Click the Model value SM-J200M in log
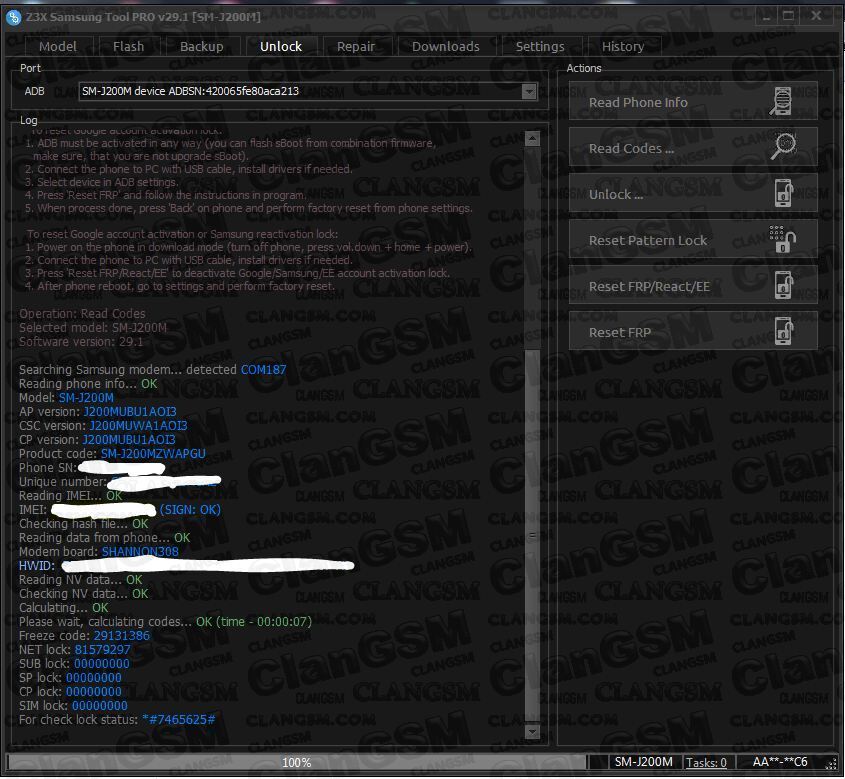Image resolution: width=845 pixels, height=779 pixels. tap(86, 398)
